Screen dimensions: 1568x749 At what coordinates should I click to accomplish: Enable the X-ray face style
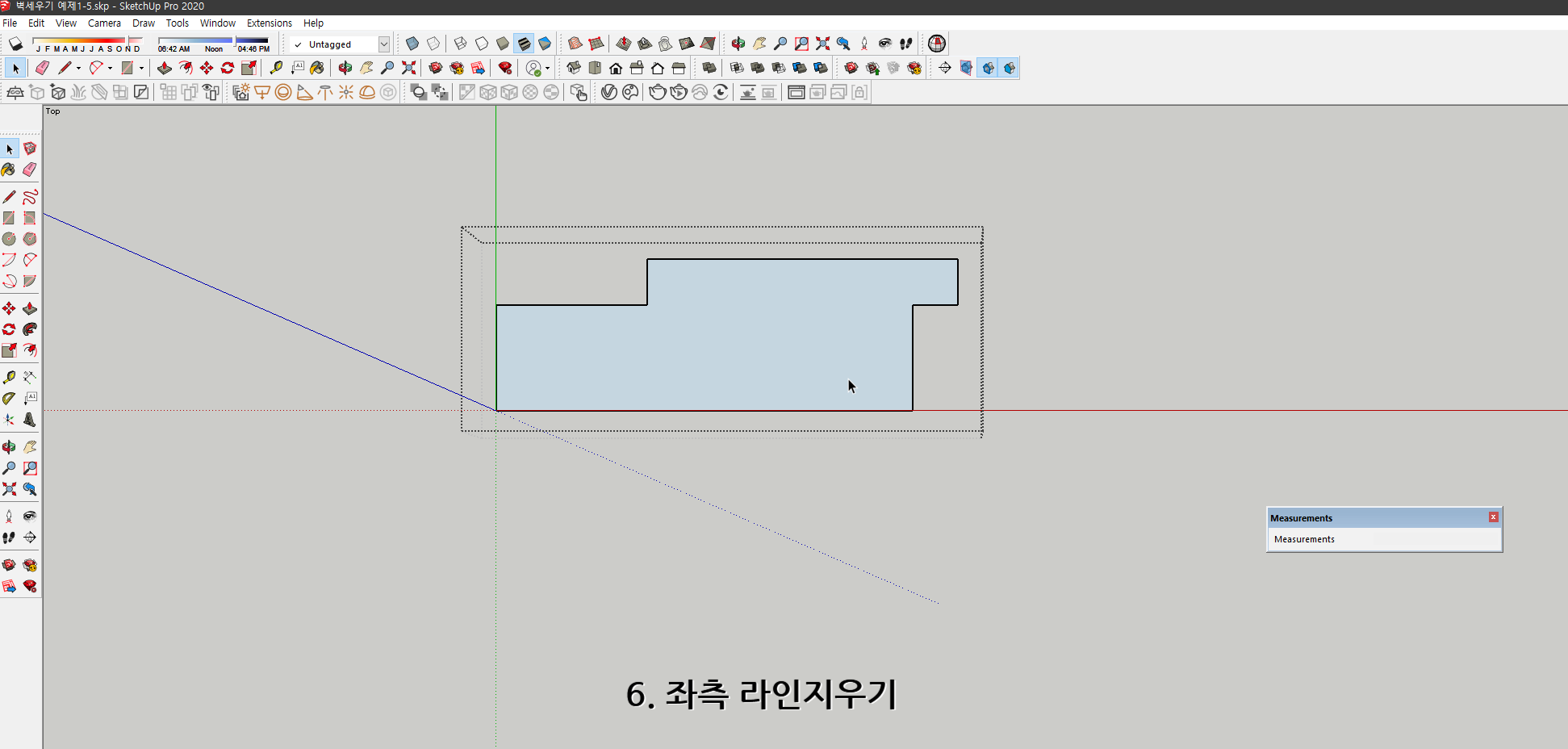point(412,44)
